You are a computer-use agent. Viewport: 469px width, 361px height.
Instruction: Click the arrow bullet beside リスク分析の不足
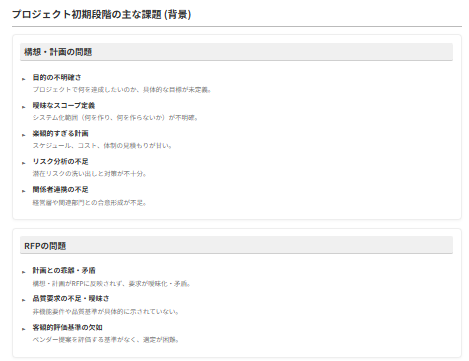[x=24, y=163]
